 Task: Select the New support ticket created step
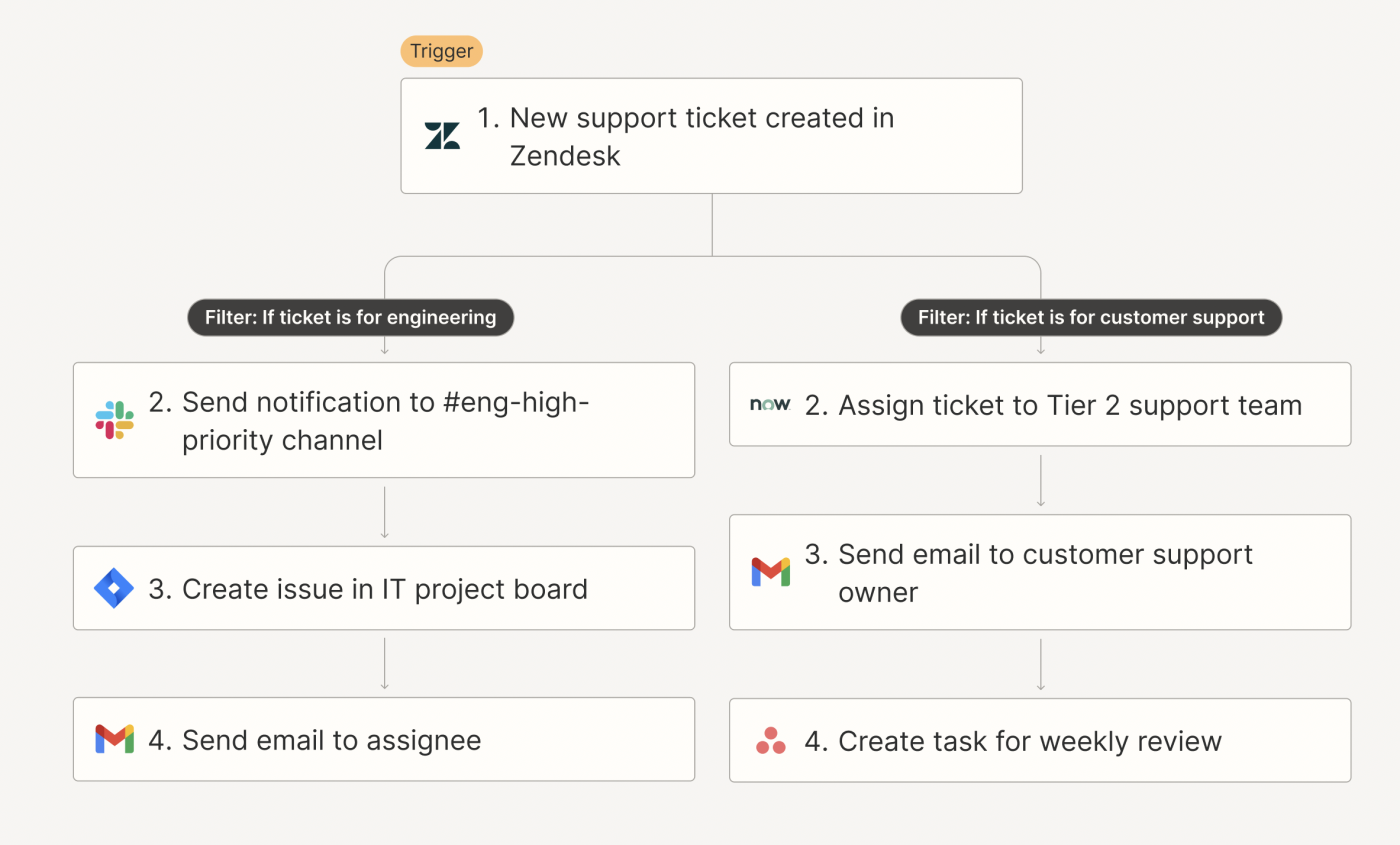[x=711, y=136]
